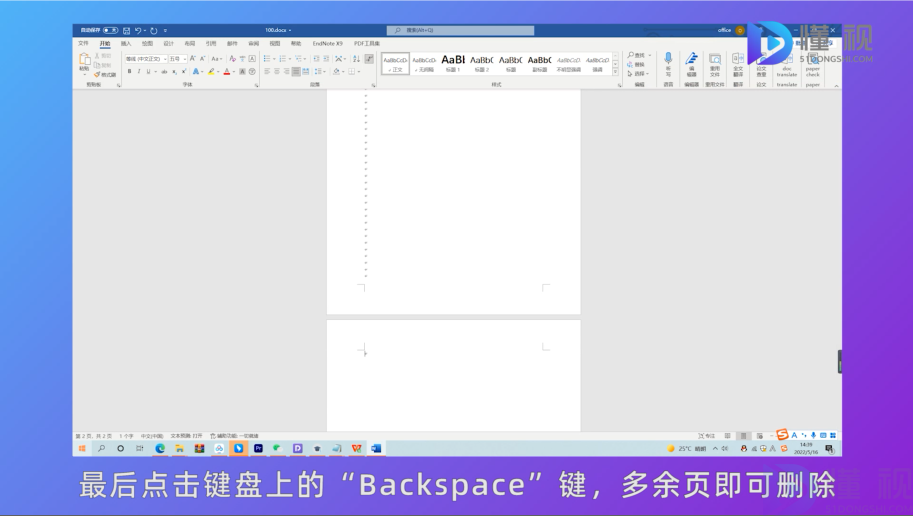Click the Clear Formatting icon
The image size is (913, 516).
232,59
